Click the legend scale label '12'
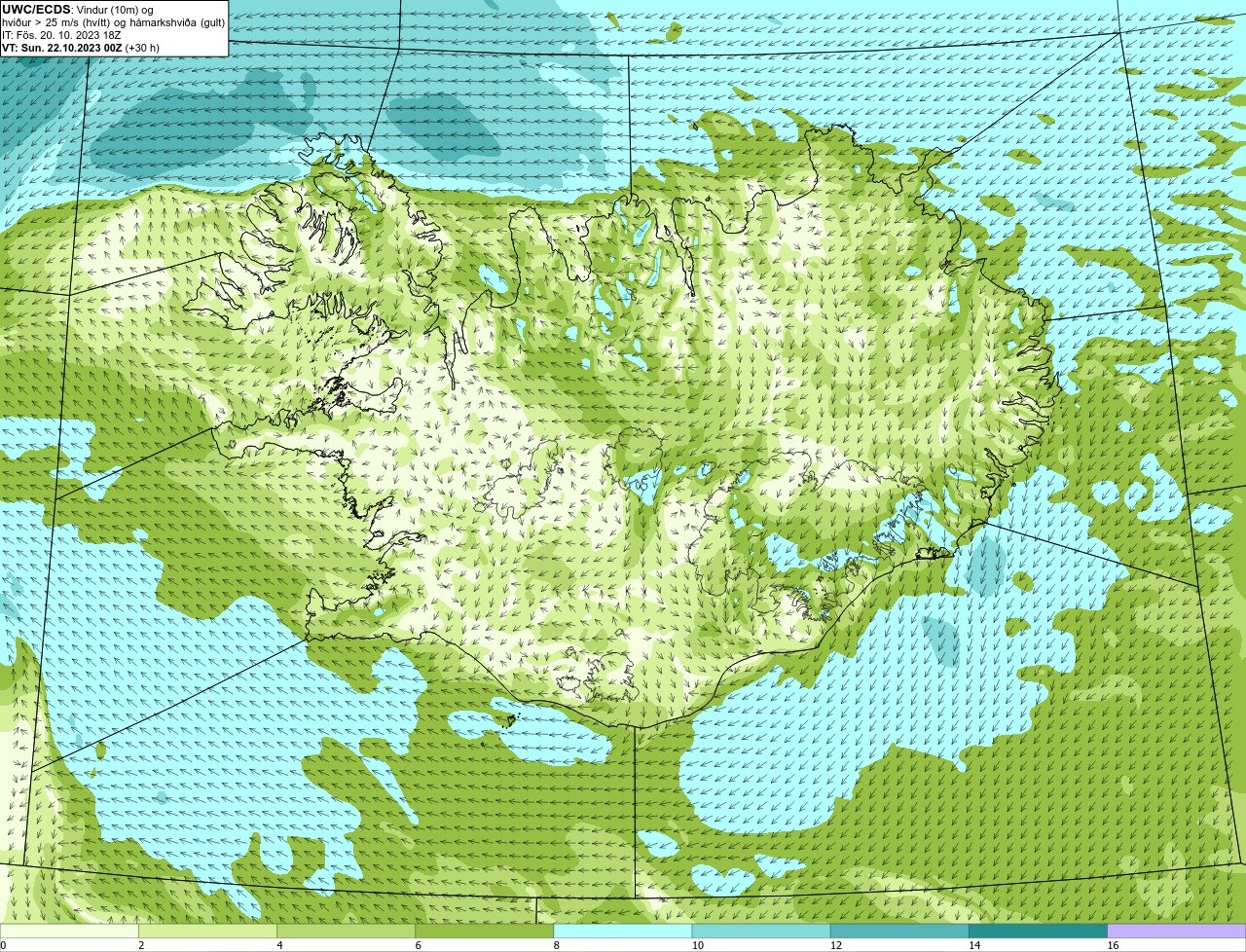The height and width of the screenshot is (952, 1246). [x=835, y=945]
